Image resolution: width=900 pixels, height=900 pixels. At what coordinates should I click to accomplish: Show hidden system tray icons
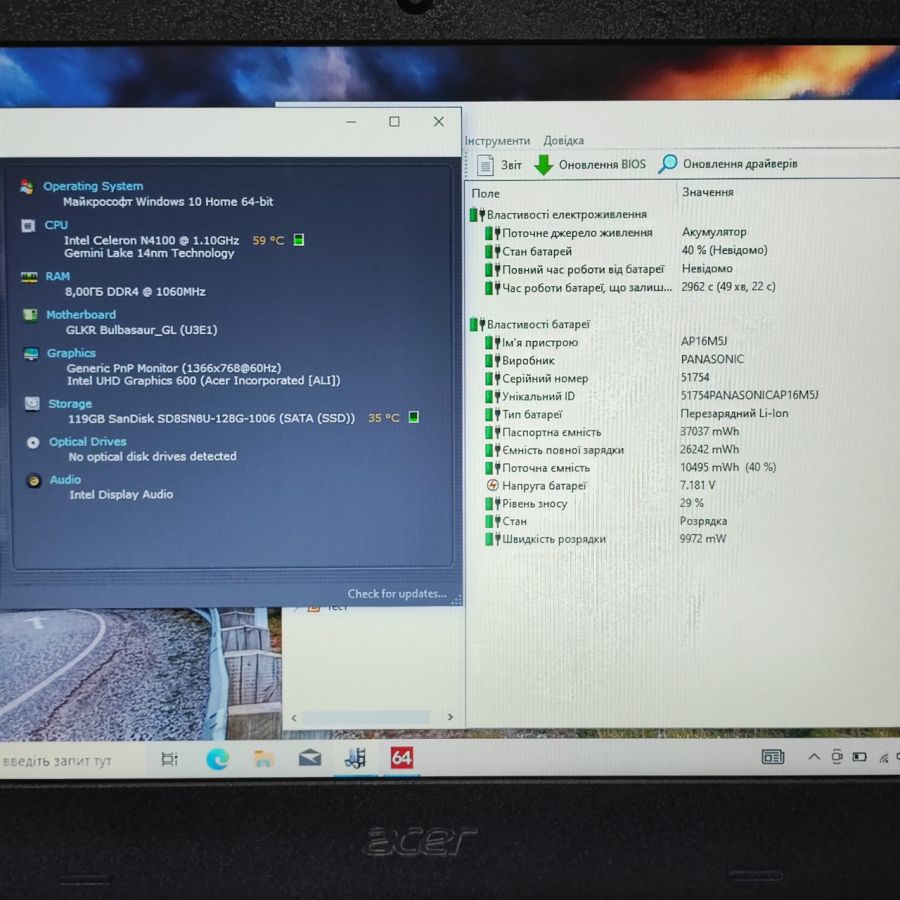pyautogui.click(x=813, y=757)
